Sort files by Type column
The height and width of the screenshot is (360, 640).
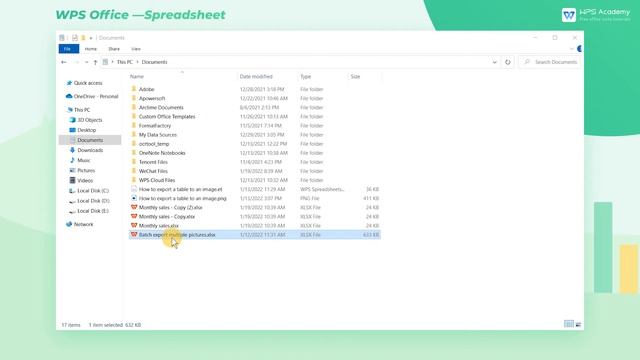[x=306, y=77]
